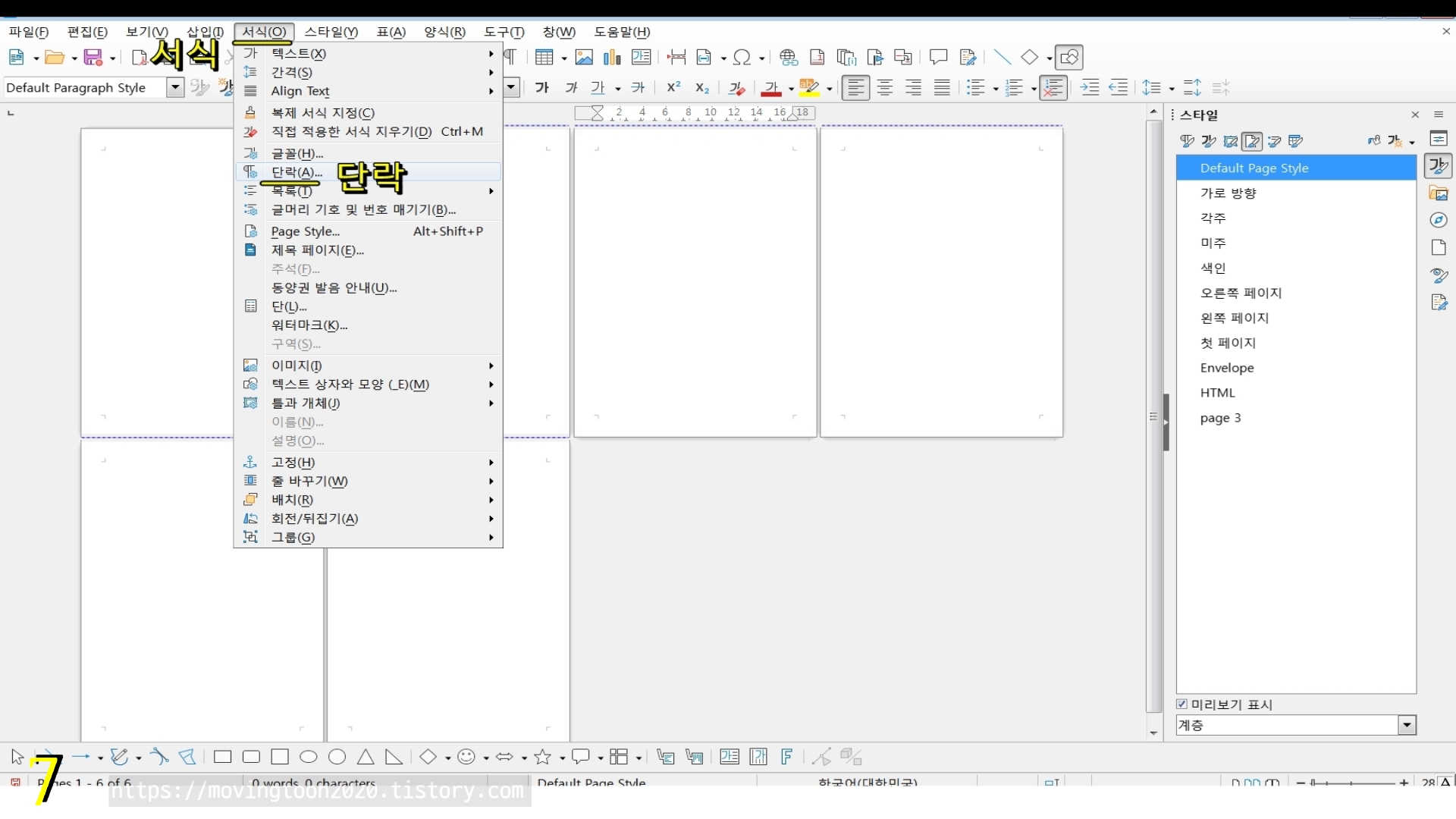This screenshot has width=1456, height=819.
Task: Expand the highlighting color dropdown arrow
Action: click(x=829, y=89)
